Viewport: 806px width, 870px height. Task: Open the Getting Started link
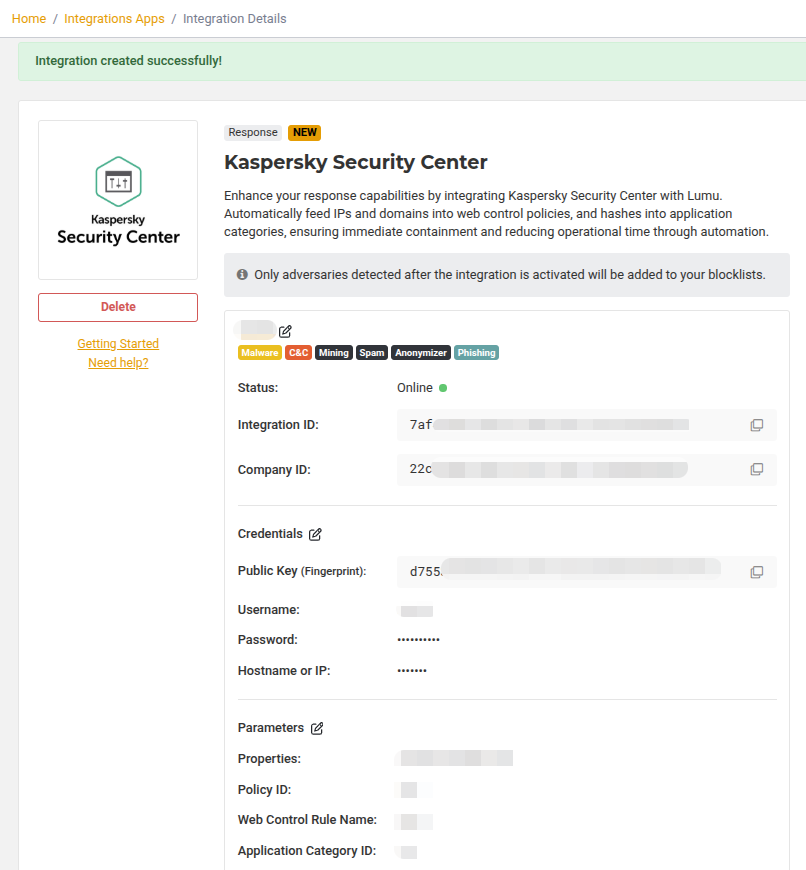point(118,344)
